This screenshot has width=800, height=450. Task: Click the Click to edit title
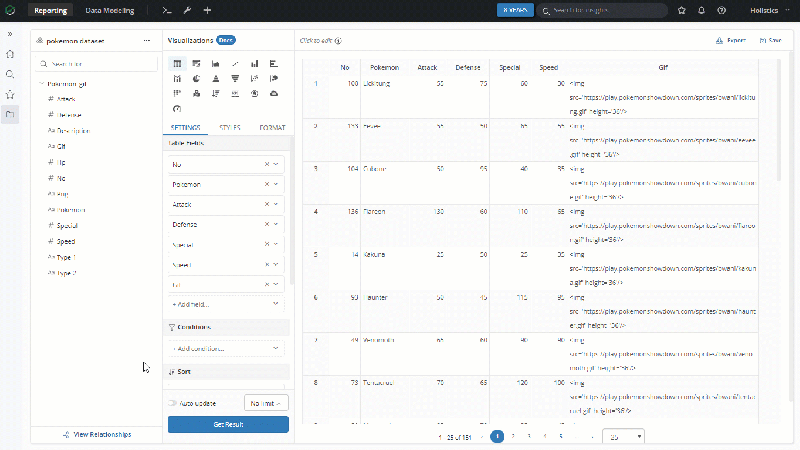316,41
